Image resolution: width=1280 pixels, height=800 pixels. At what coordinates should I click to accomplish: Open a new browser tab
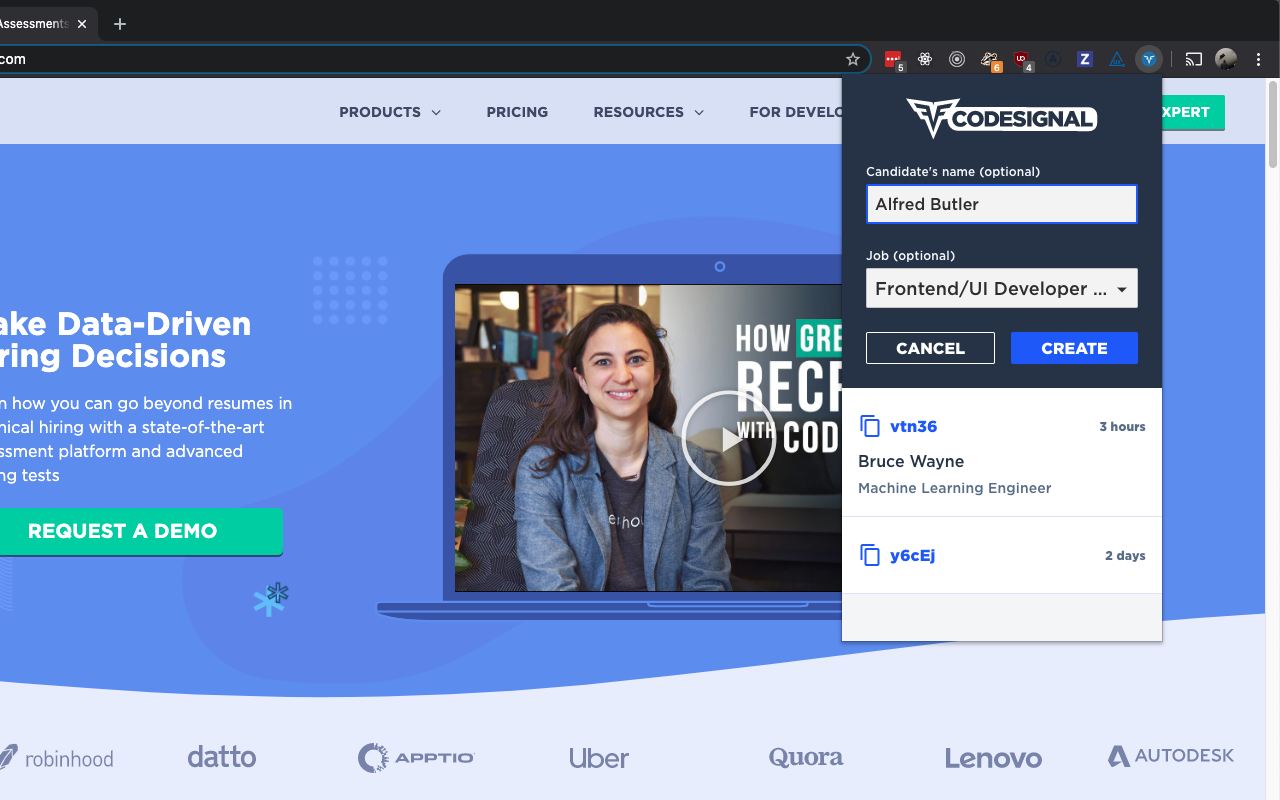click(120, 24)
